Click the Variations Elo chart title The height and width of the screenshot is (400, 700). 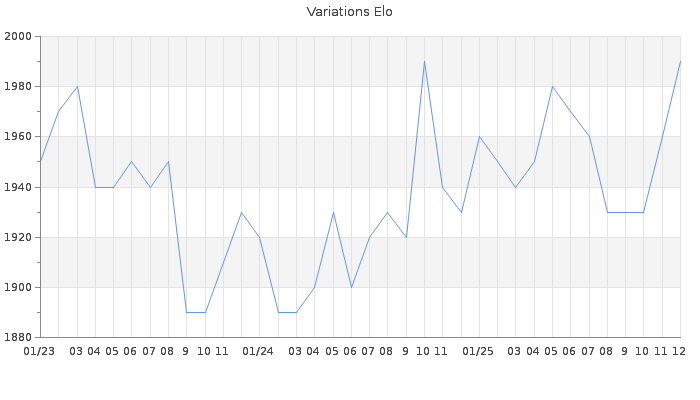tap(349, 12)
